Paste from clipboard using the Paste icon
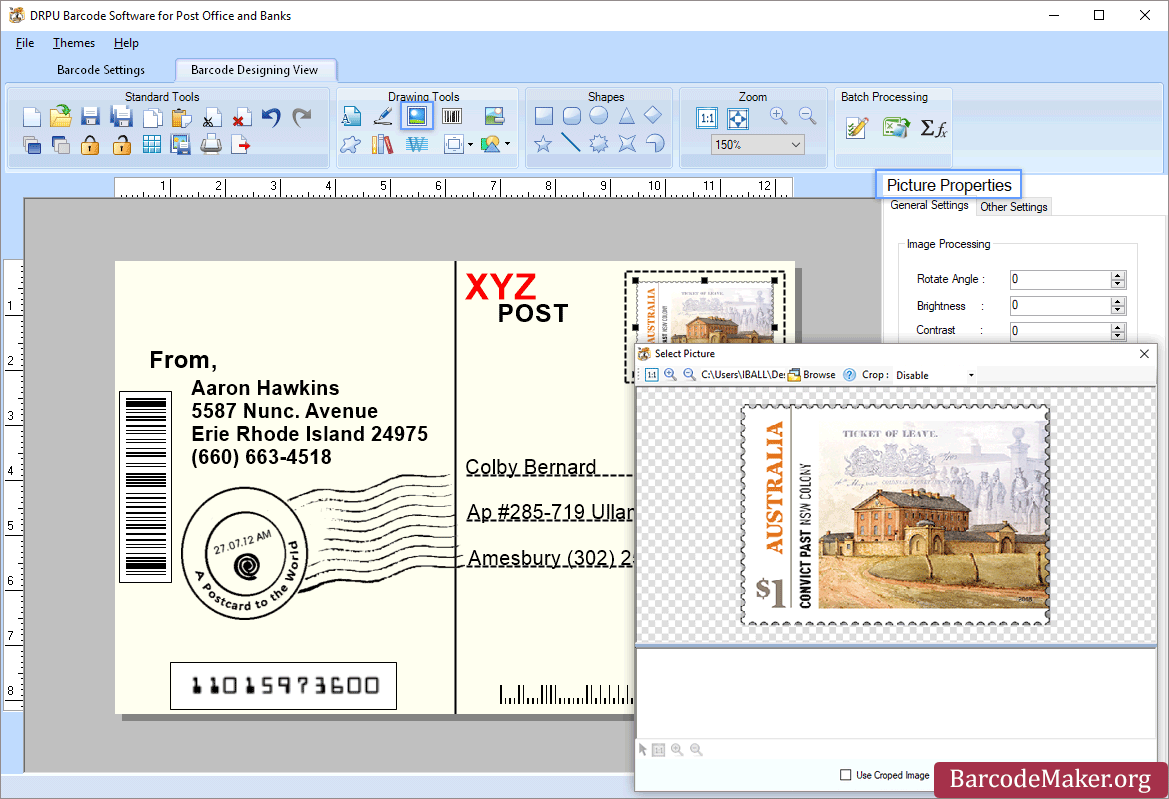Screen dimensions: 1169x799 pos(181,117)
